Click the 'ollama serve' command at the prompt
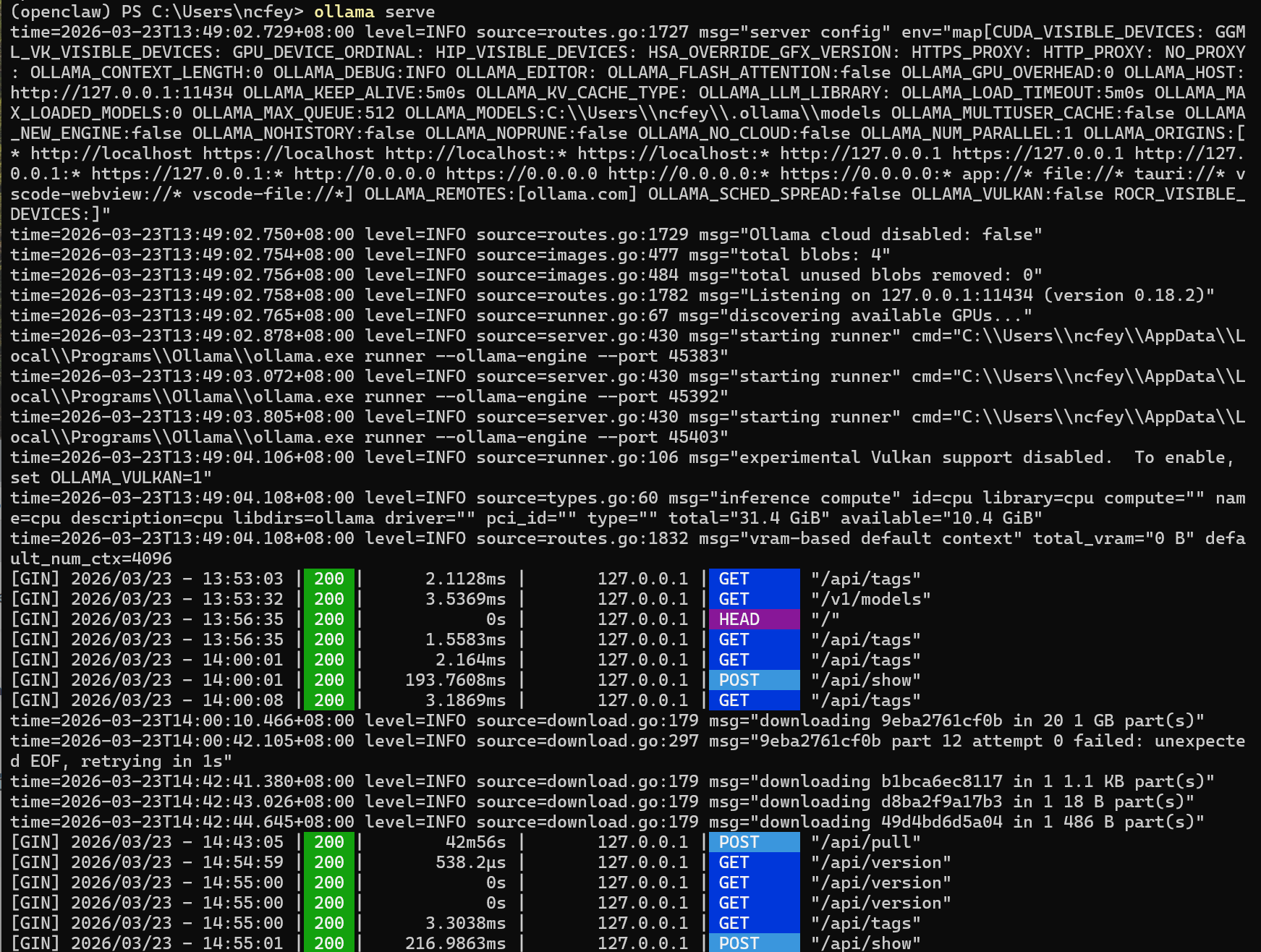Image resolution: width=1261 pixels, height=952 pixels. pos(375,12)
